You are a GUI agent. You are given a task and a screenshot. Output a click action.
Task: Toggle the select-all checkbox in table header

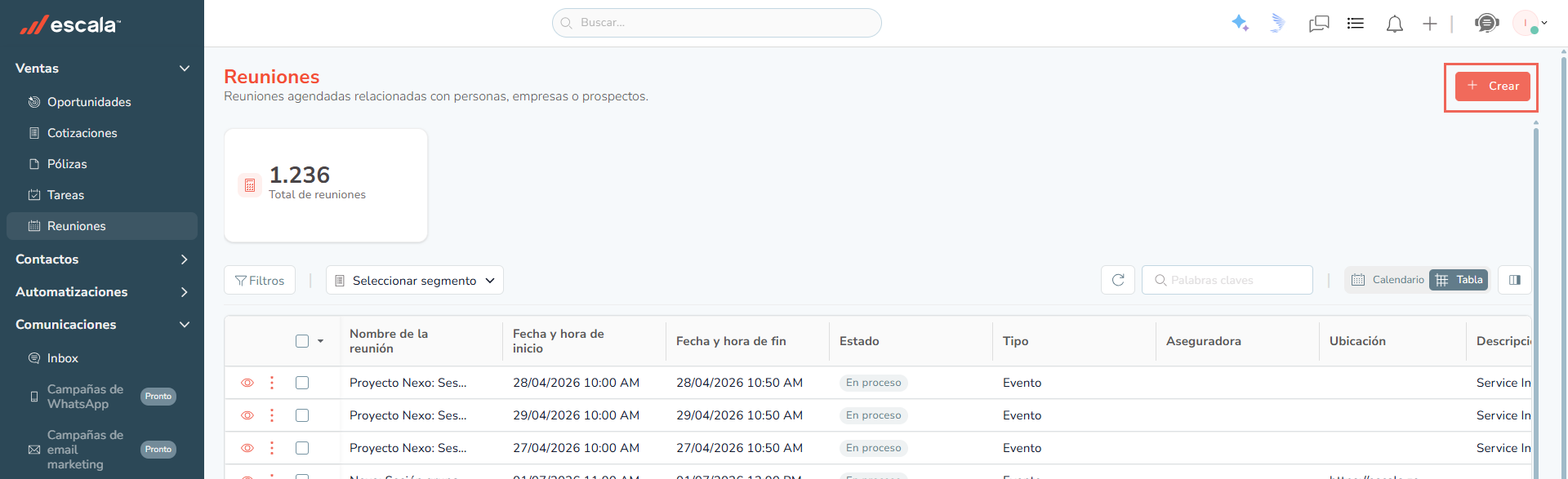click(302, 341)
